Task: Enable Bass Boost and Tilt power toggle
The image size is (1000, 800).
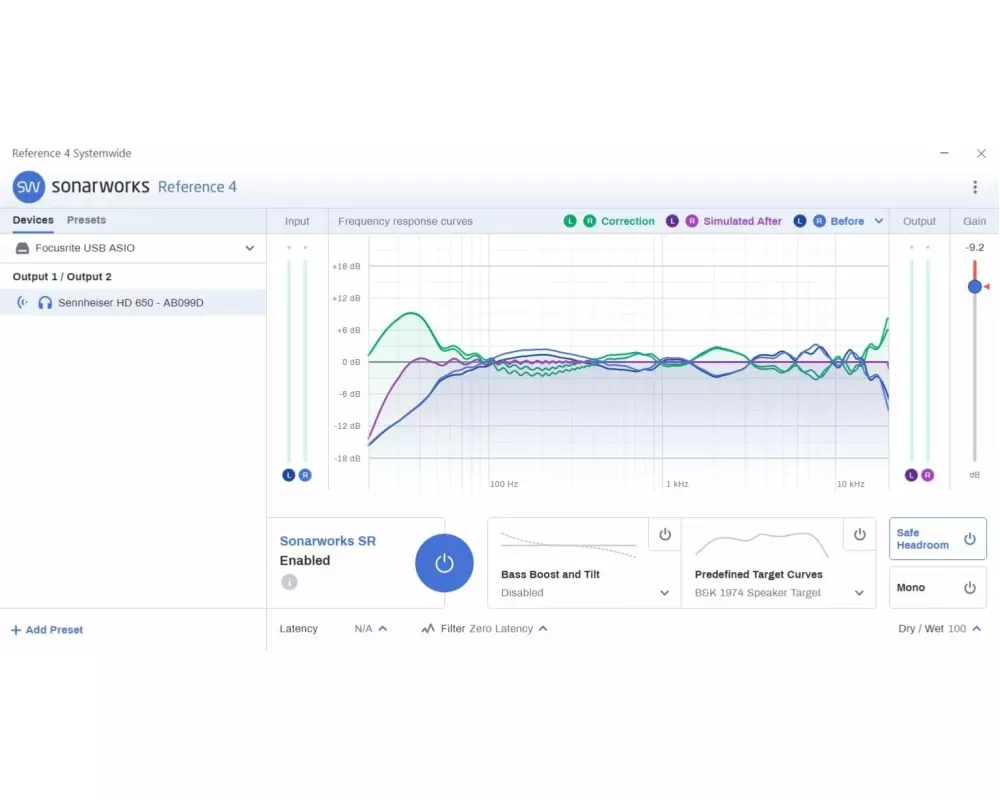Action: coord(665,535)
